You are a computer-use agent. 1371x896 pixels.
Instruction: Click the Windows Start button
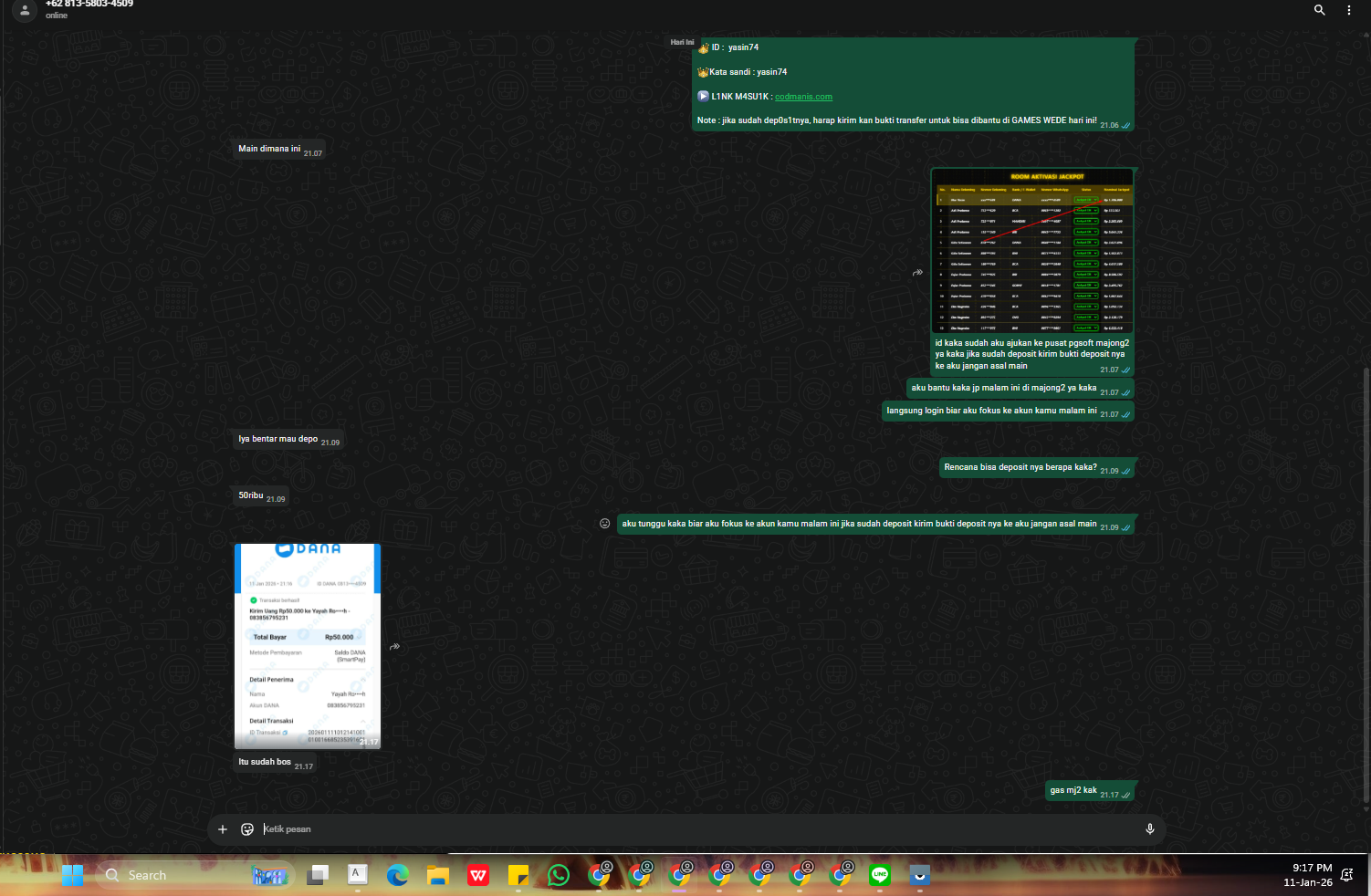coord(72,876)
